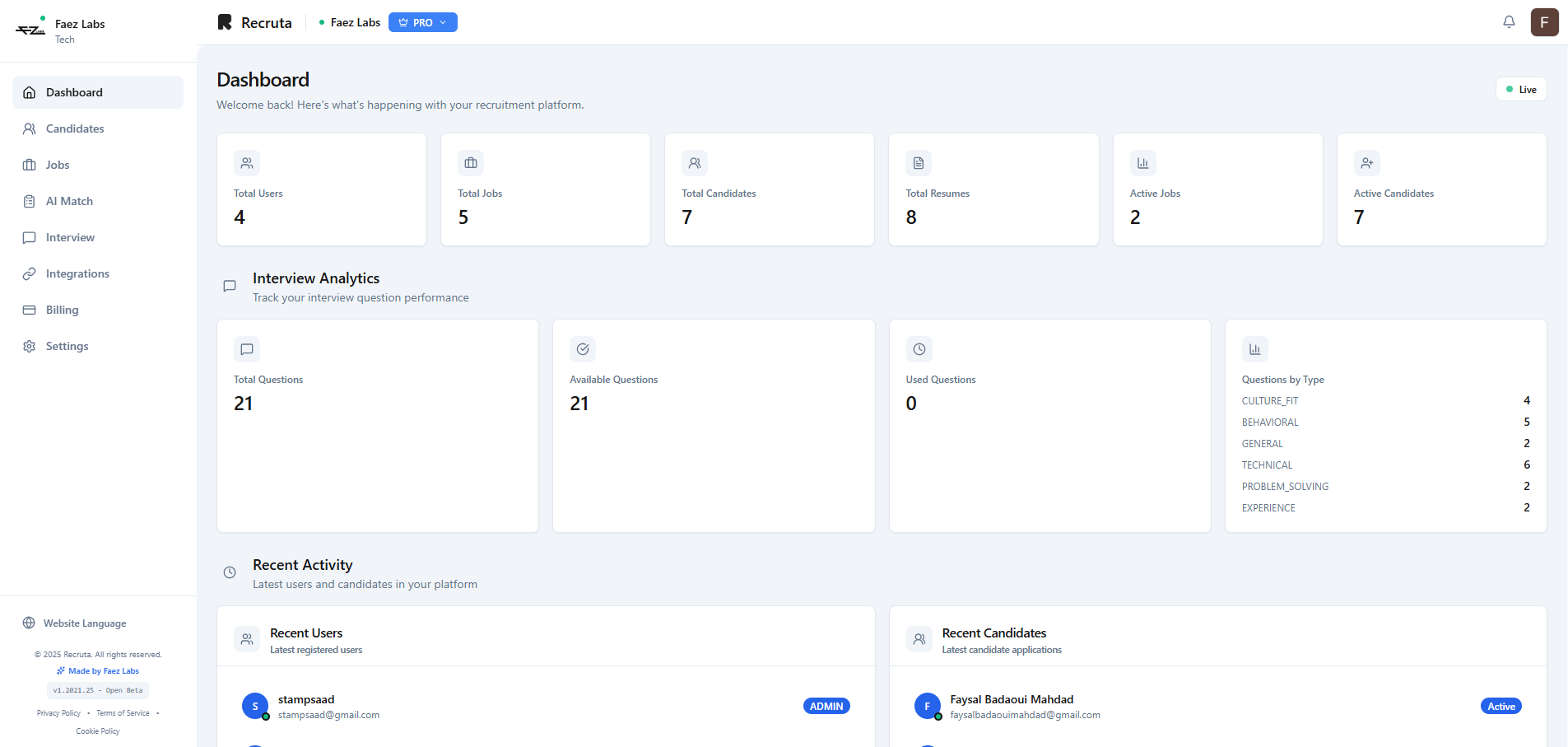The image size is (1568, 747).
Task: Click the Recruta logo in the header
Action: coord(254,21)
